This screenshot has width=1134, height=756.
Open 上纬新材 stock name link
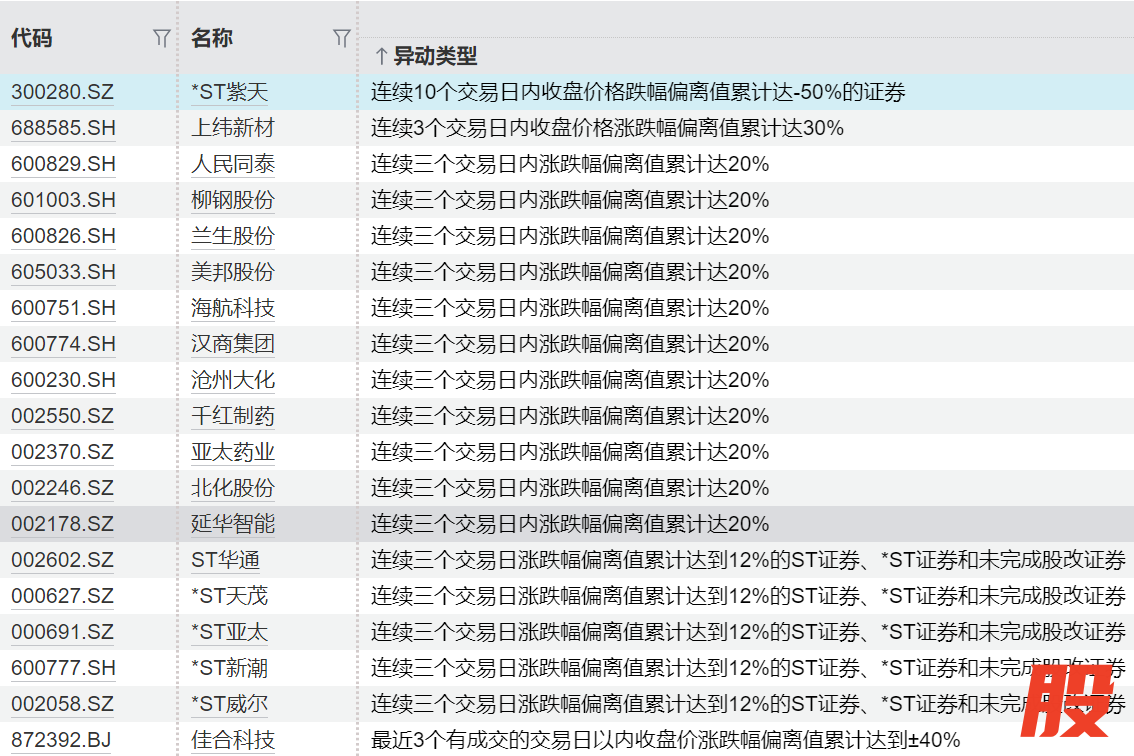pos(233,128)
